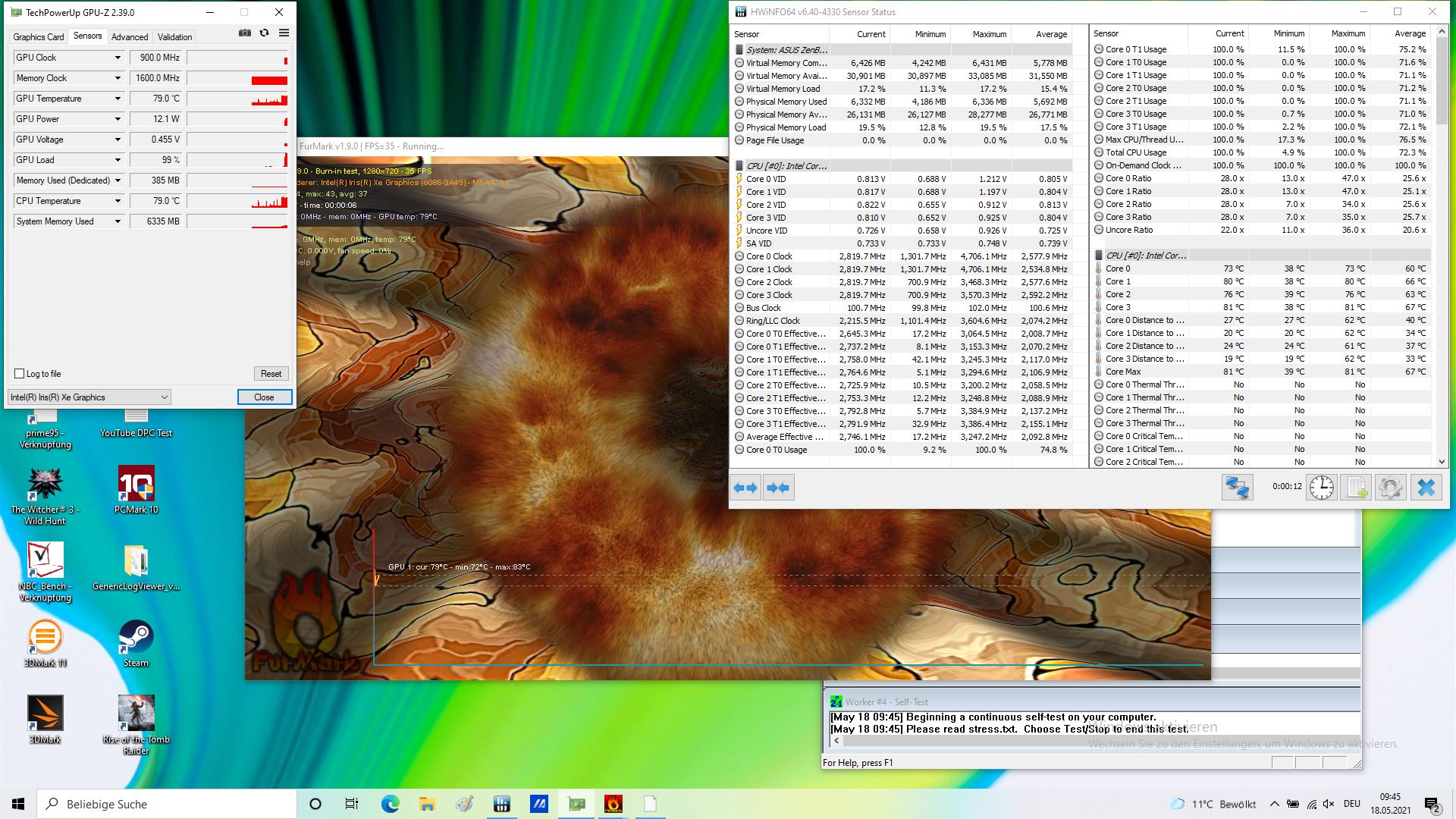Switch to Graphics Card tab
The width and height of the screenshot is (1456, 819).
pos(38,36)
